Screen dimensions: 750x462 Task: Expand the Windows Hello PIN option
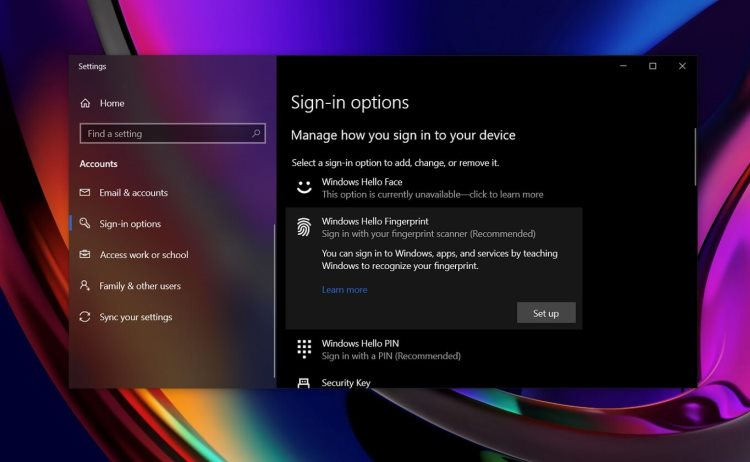434,349
